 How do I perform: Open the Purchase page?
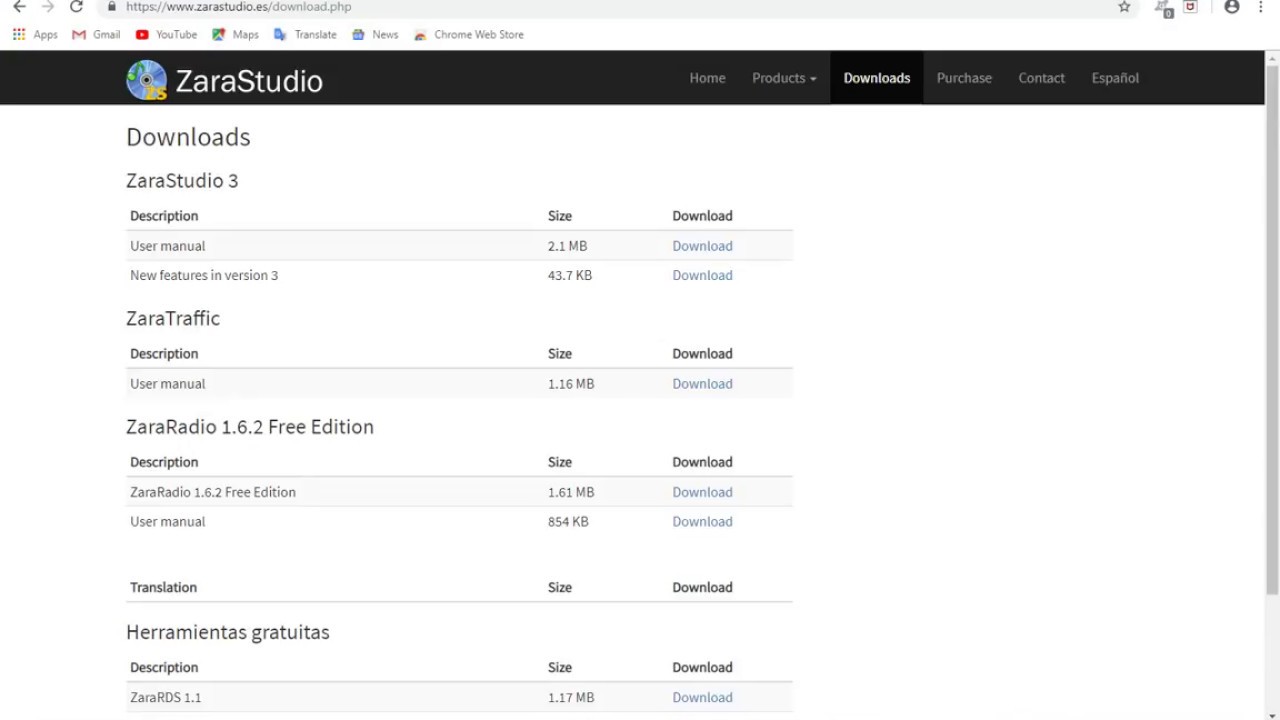964,78
